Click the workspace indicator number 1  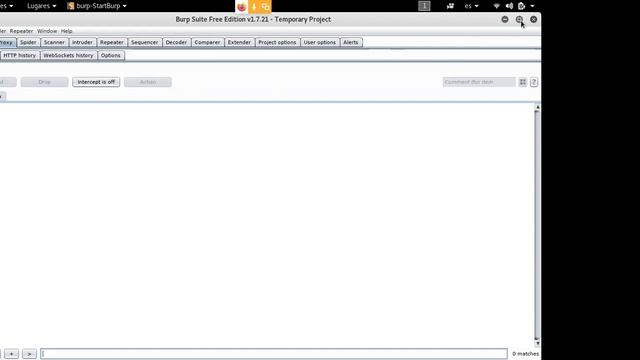click(x=424, y=6)
